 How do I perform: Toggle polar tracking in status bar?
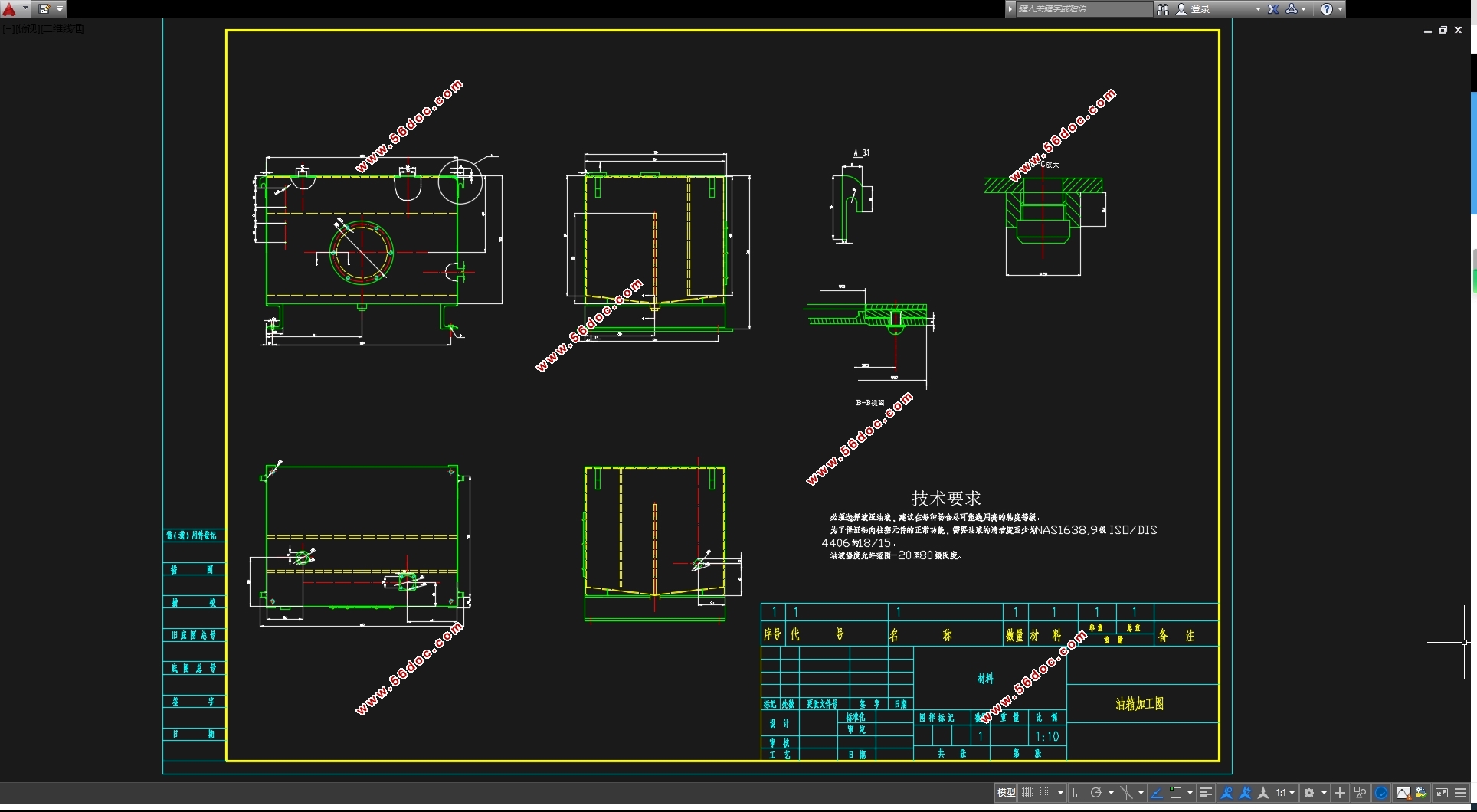(1096, 793)
